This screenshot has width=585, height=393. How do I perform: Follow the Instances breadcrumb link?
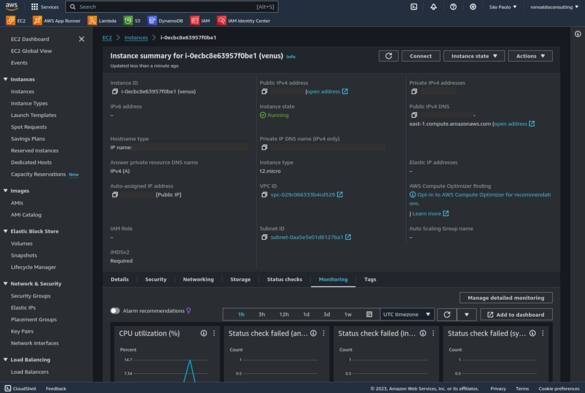136,38
